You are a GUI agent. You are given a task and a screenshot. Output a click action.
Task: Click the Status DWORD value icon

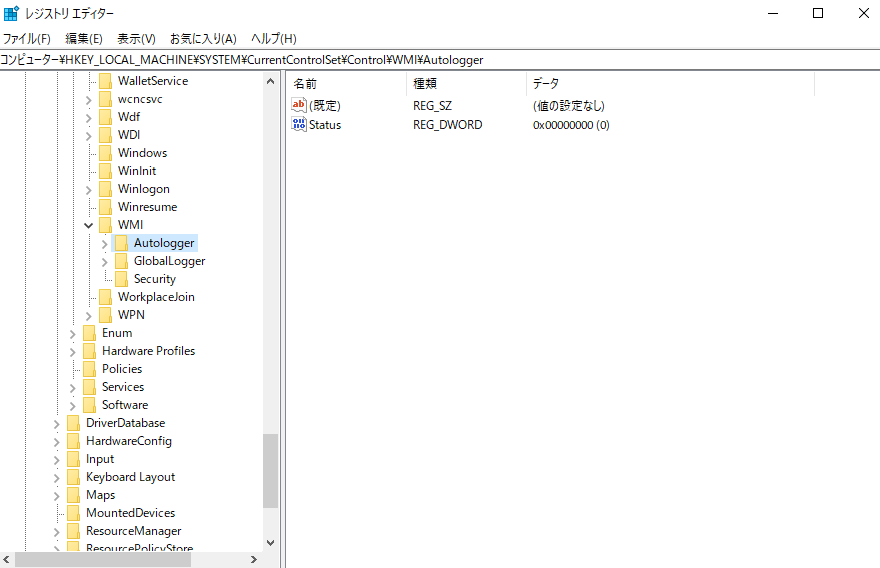(299, 125)
